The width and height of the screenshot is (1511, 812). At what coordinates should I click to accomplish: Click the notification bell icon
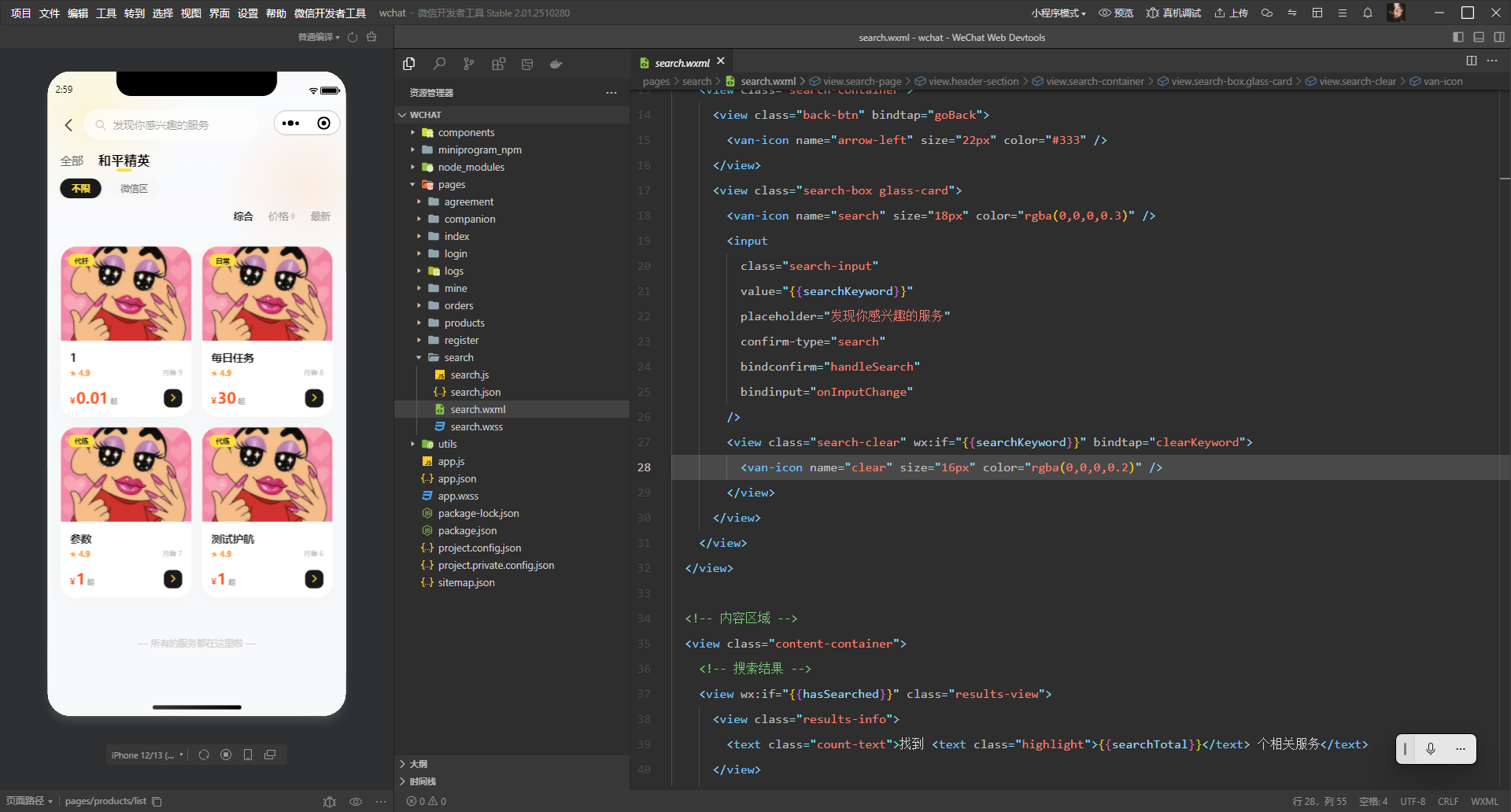tap(1368, 13)
